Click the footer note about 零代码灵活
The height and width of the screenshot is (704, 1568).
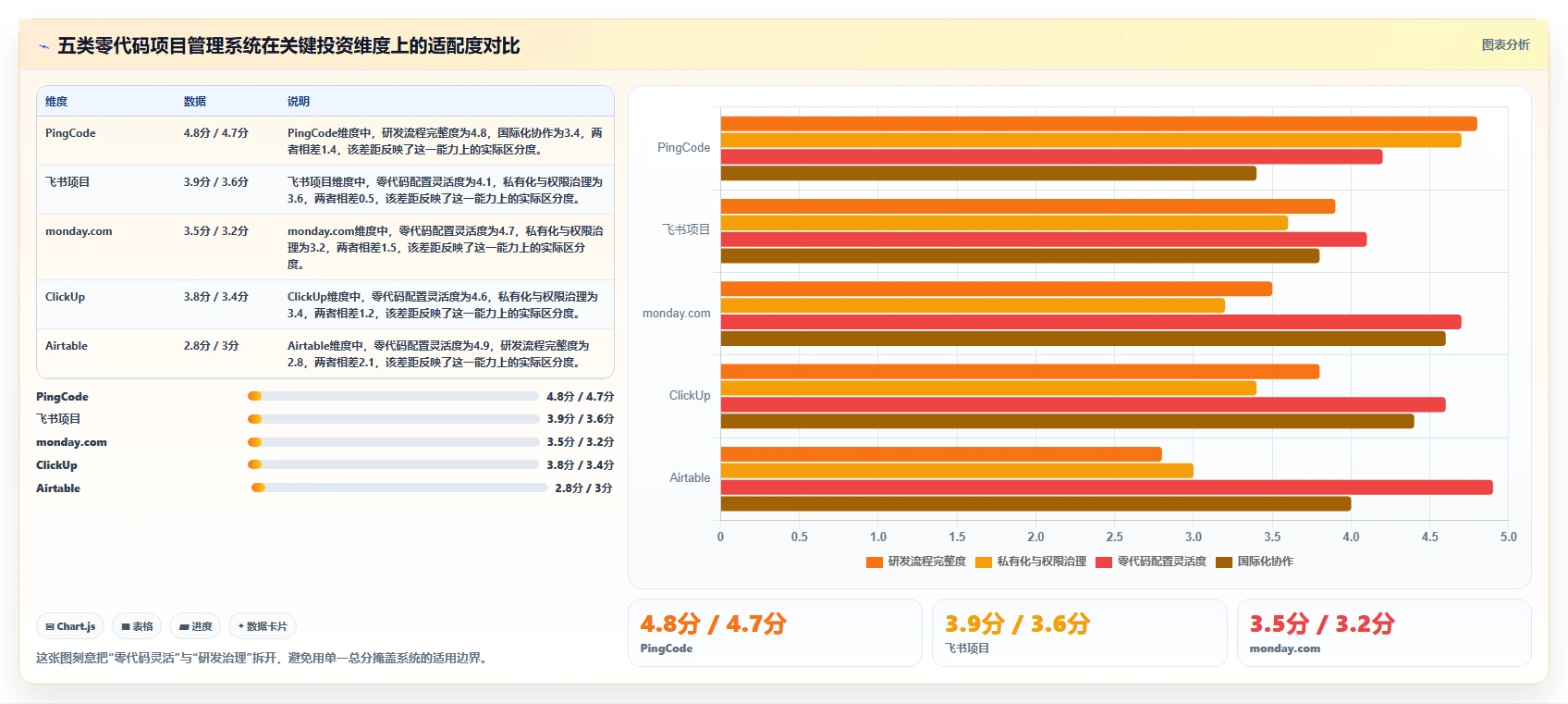click(x=263, y=659)
